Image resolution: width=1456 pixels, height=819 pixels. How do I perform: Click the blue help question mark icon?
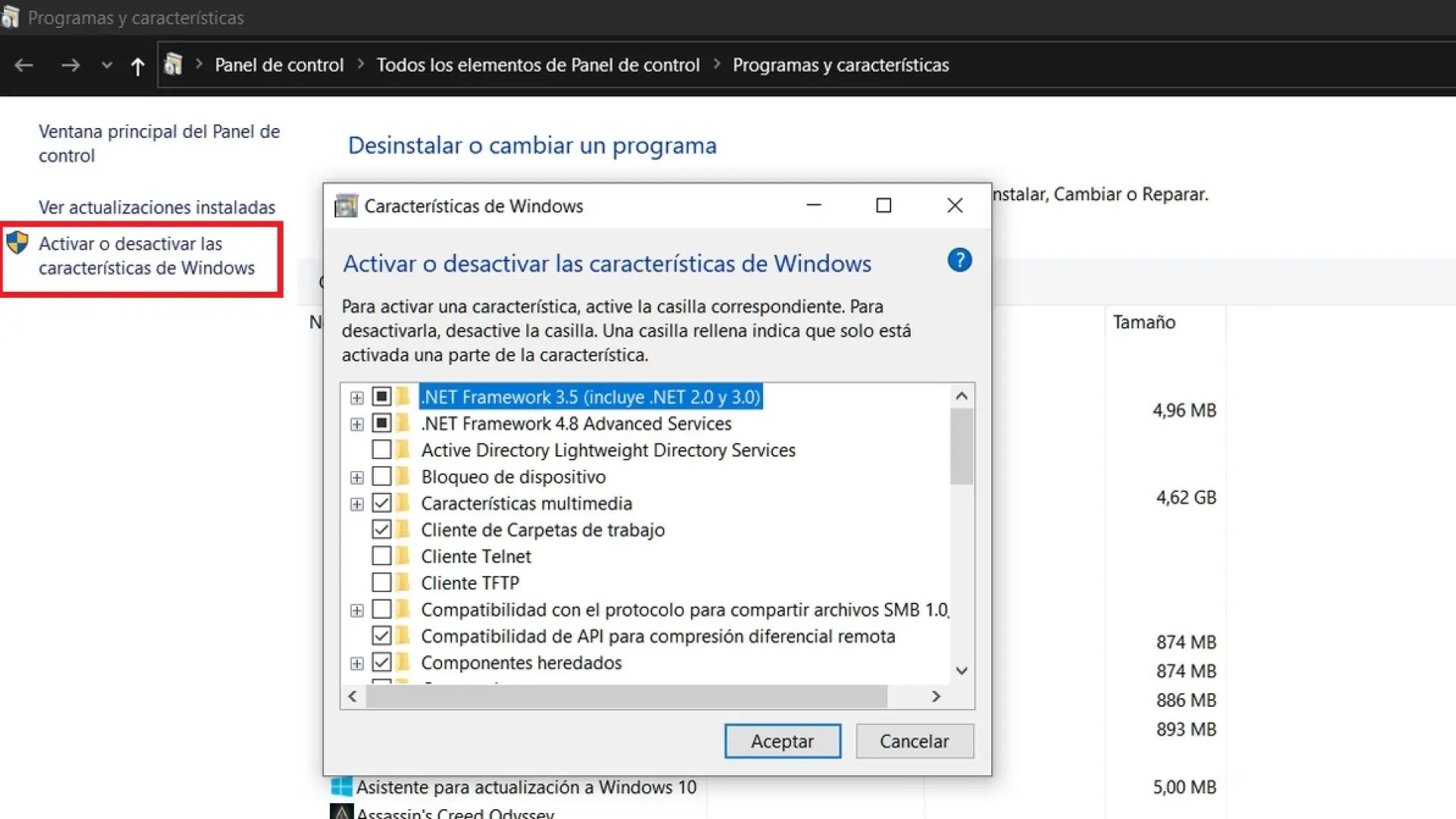click(x=959, y=261)
